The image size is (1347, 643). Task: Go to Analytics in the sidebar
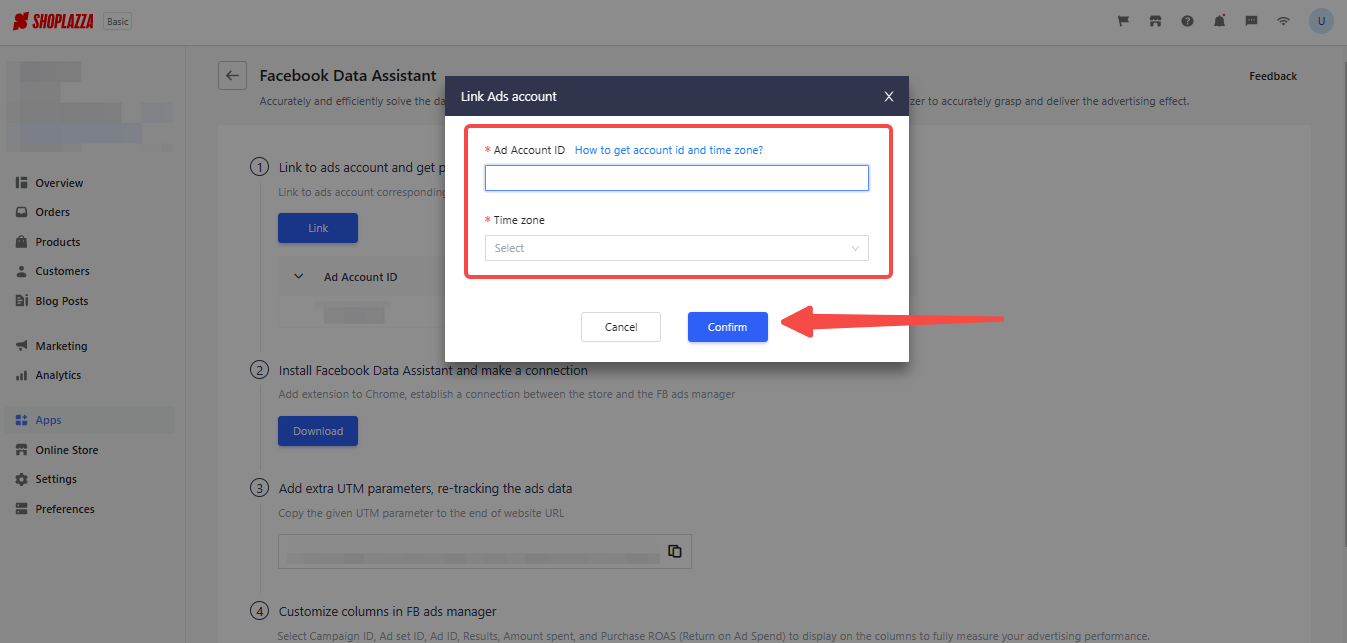[58, 375]
